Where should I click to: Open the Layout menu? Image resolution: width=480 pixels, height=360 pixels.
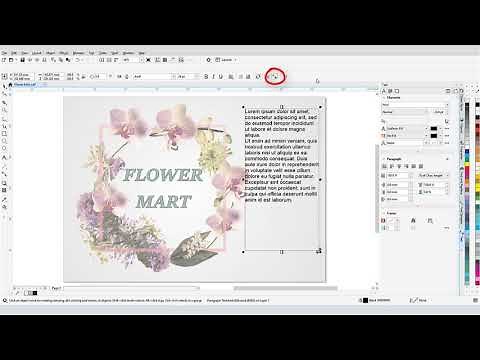click(x=36, y=53)
